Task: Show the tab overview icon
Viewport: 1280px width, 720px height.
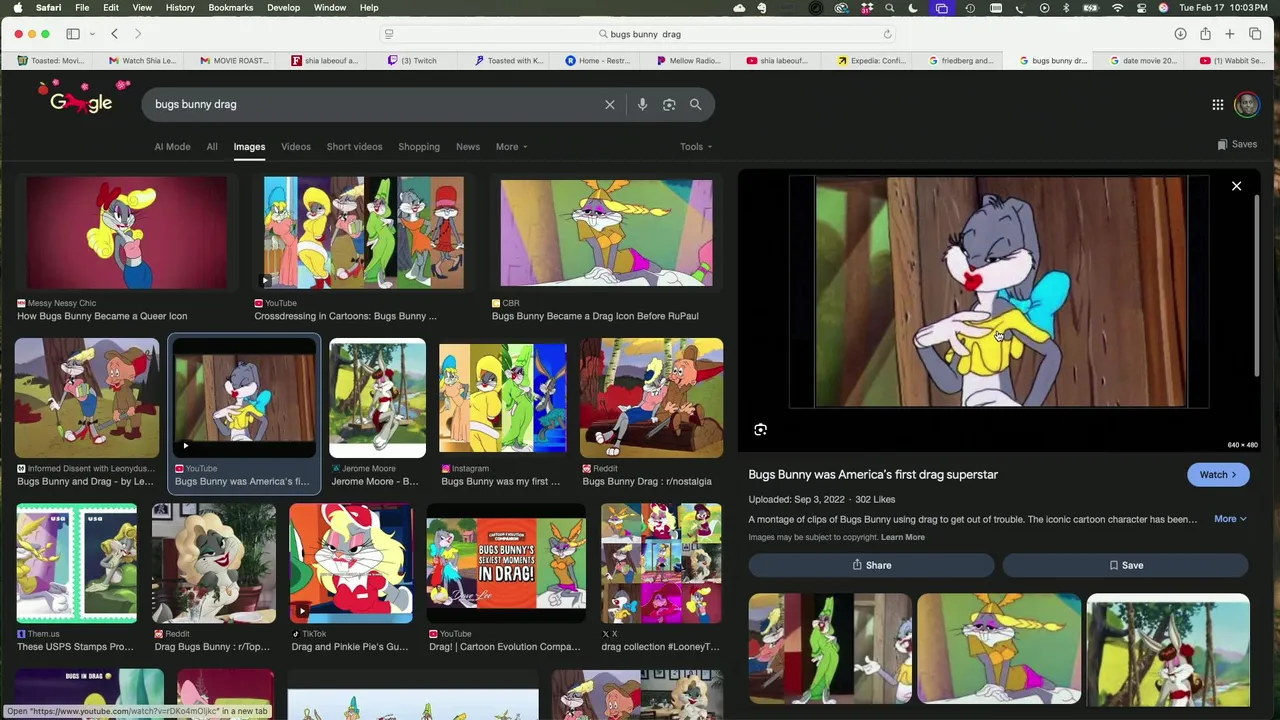Action: (x=1255, y=34)
